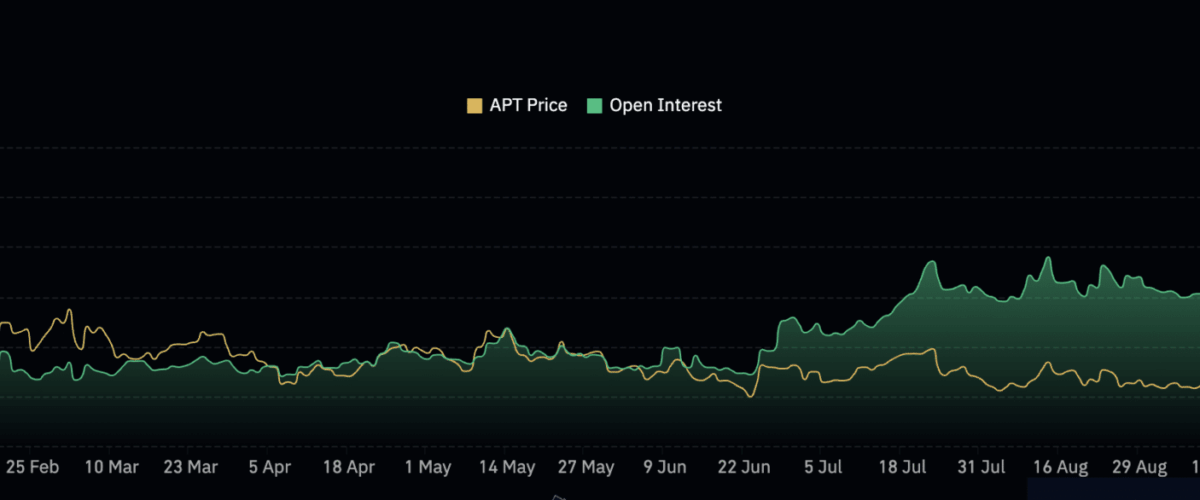The height and width of the screenshot is (500, 1200).
Task: Toggle the APT Price series label
Action: [528, 105]
